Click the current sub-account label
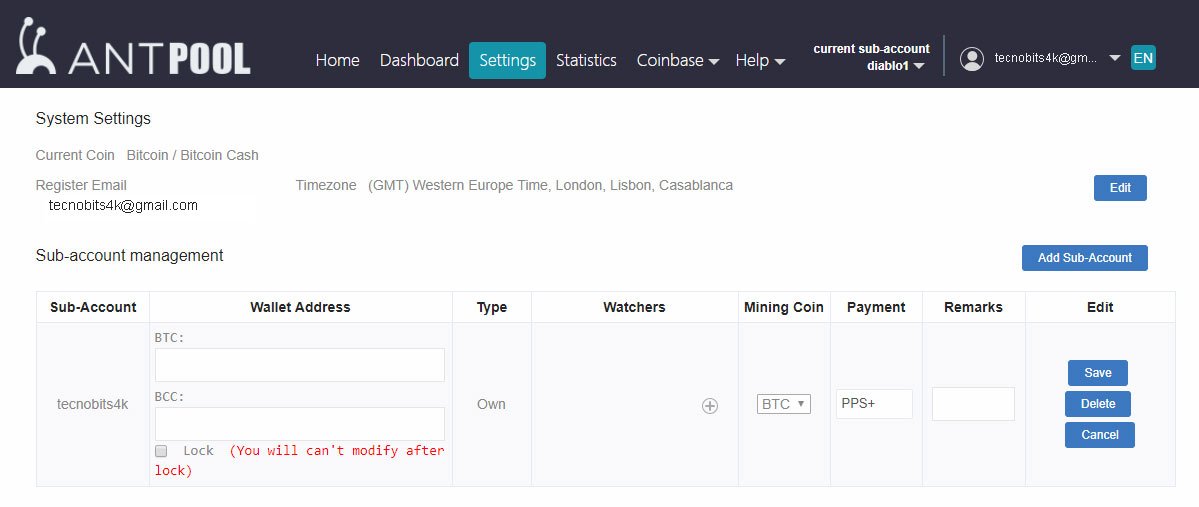 [x=872, y=49]
